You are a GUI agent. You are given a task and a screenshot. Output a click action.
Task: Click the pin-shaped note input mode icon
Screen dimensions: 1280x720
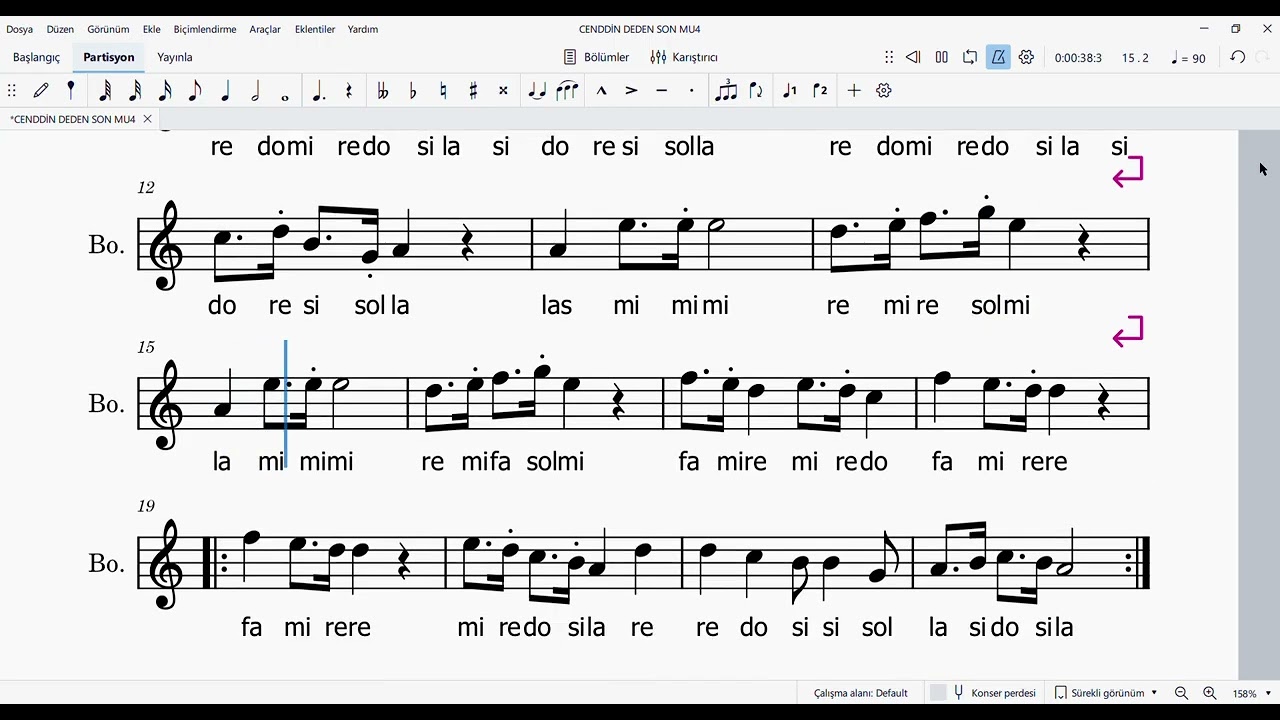[x=71, y=90]
